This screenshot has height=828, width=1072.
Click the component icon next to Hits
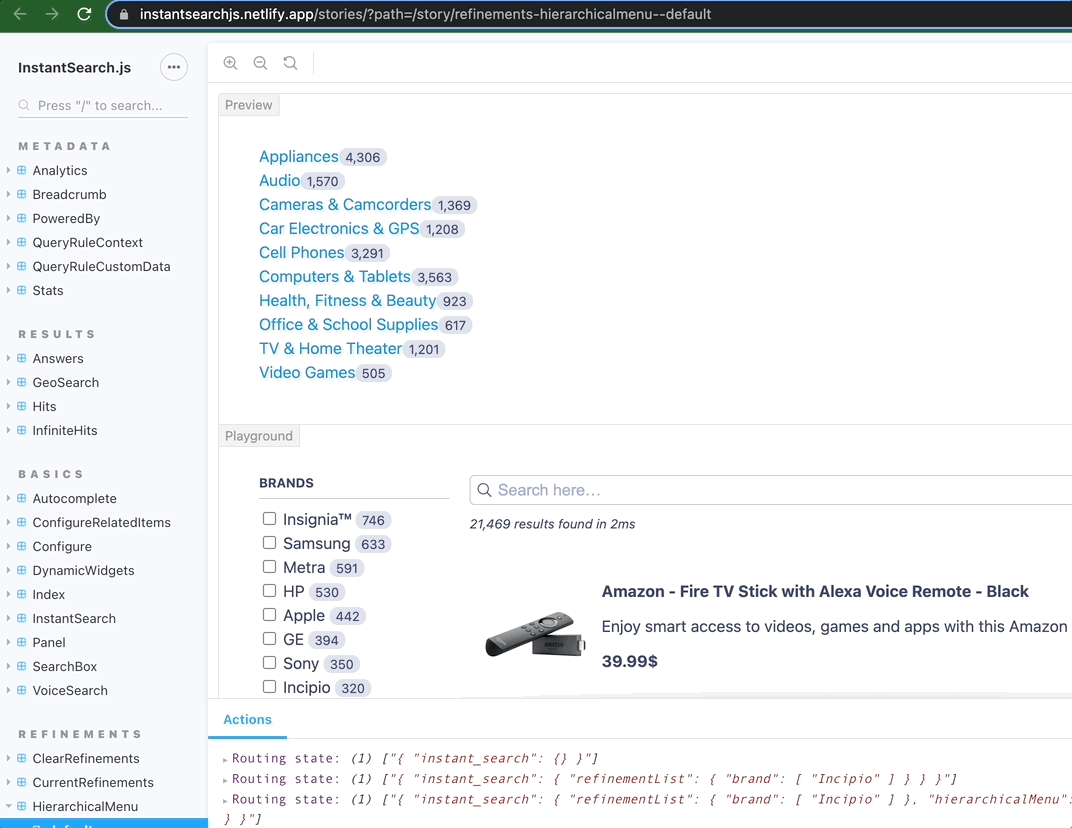(x=22, y=406)
